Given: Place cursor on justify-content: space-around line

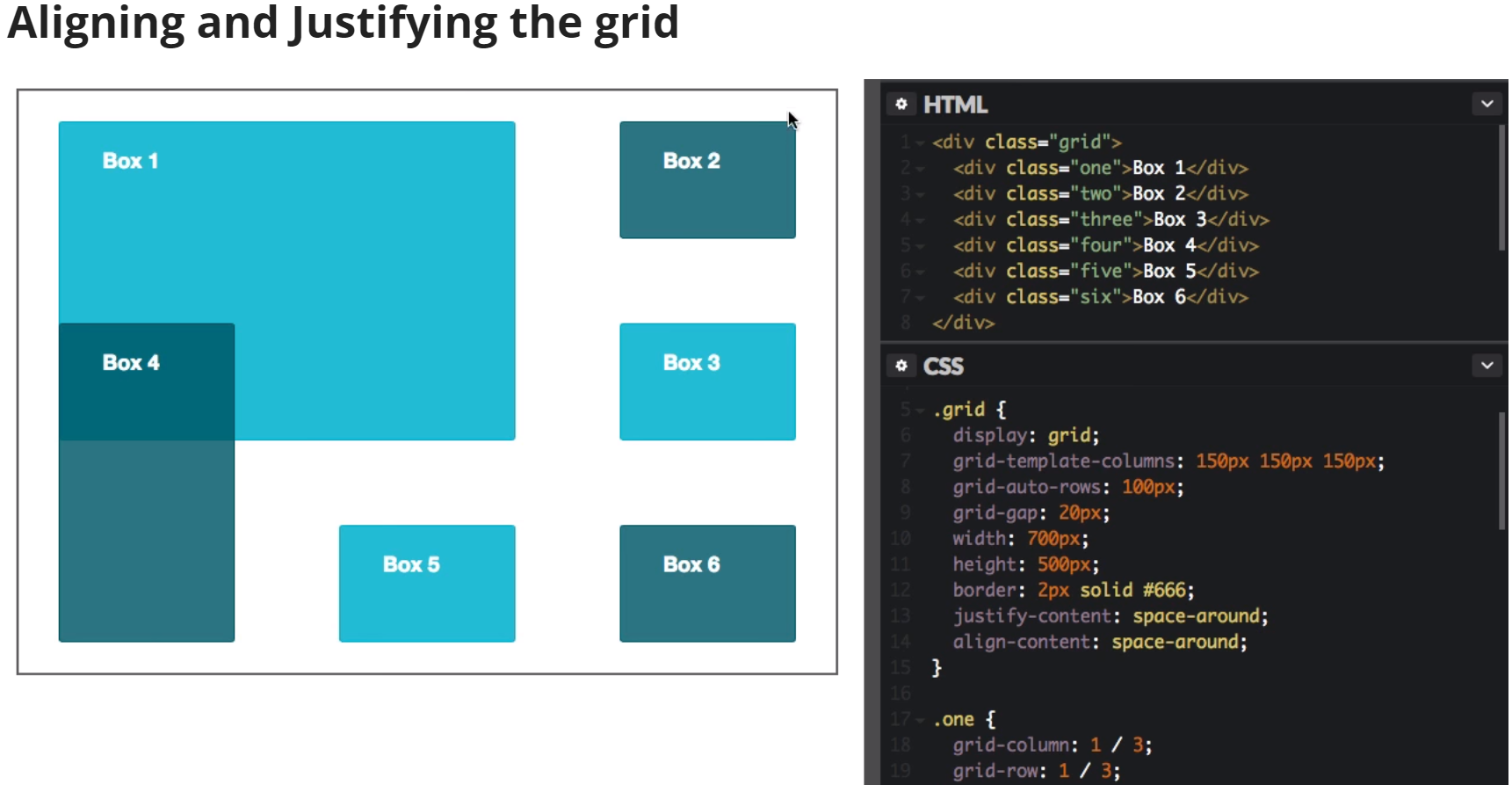Looking at the screenshot, I should coord(1110,616).
